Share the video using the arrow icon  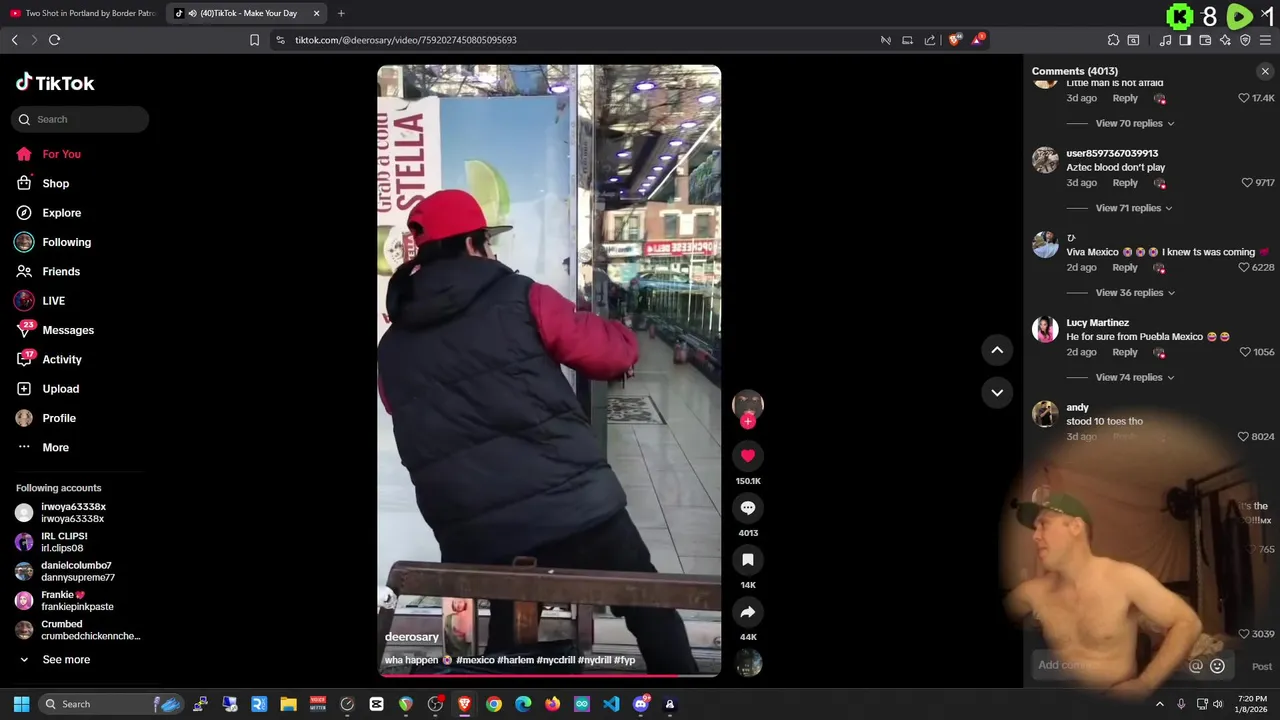[x=747, y=612]
